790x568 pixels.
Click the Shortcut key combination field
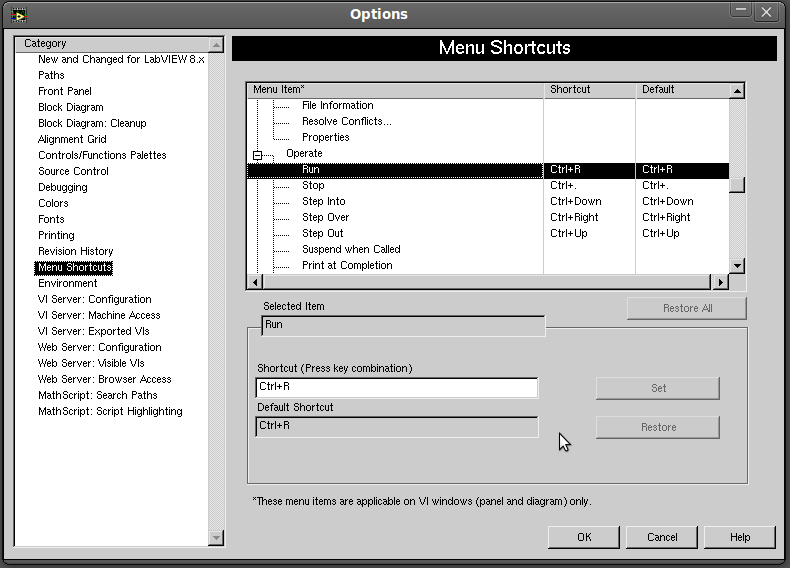(396, 387)
